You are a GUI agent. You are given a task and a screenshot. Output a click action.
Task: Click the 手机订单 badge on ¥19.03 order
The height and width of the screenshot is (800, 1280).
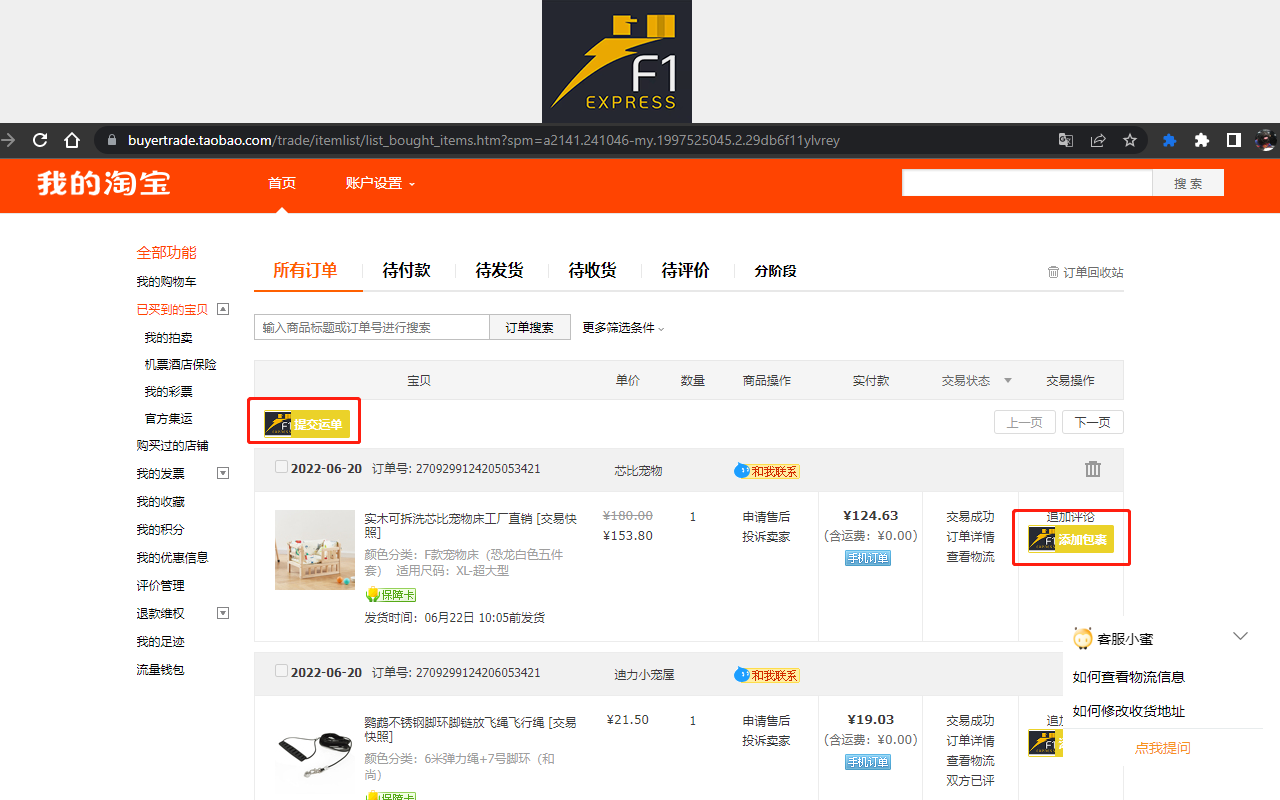[x=868, y=762]
